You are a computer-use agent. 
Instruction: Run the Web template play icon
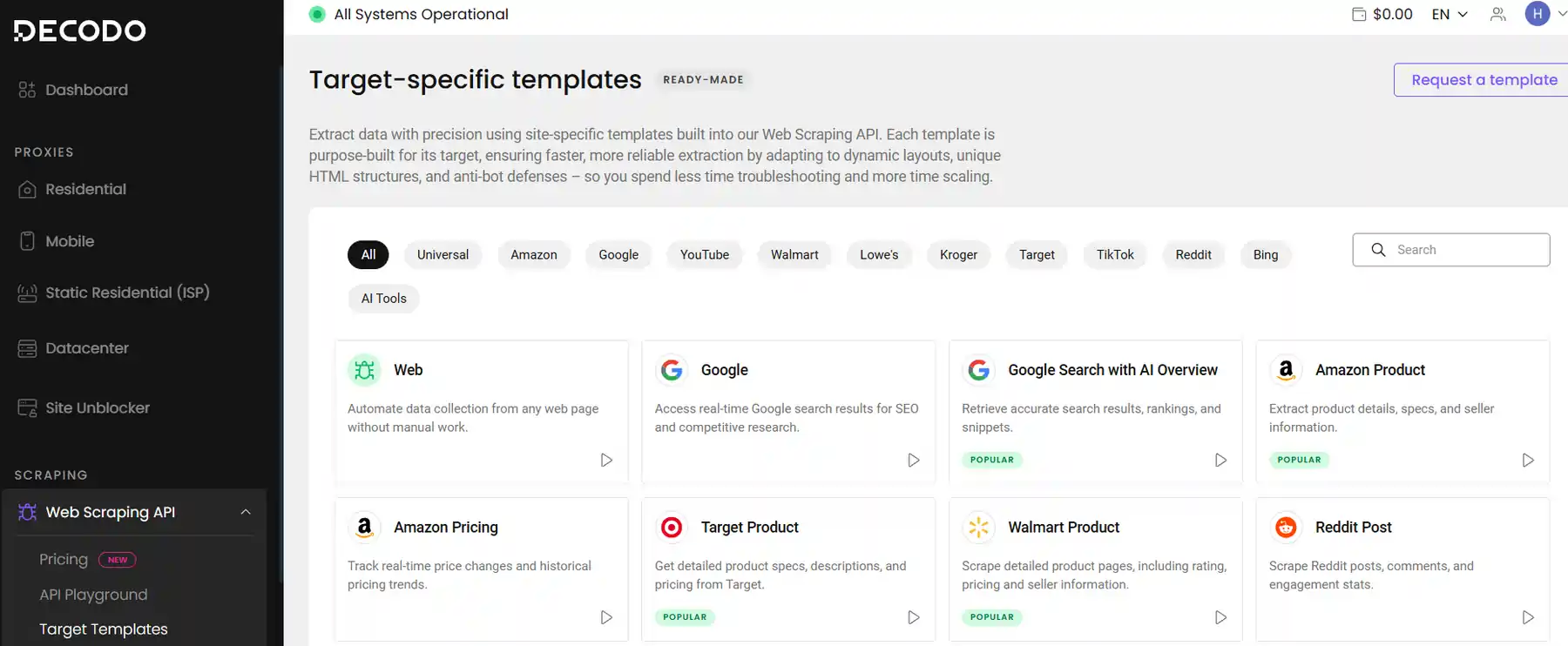point(606,460)
